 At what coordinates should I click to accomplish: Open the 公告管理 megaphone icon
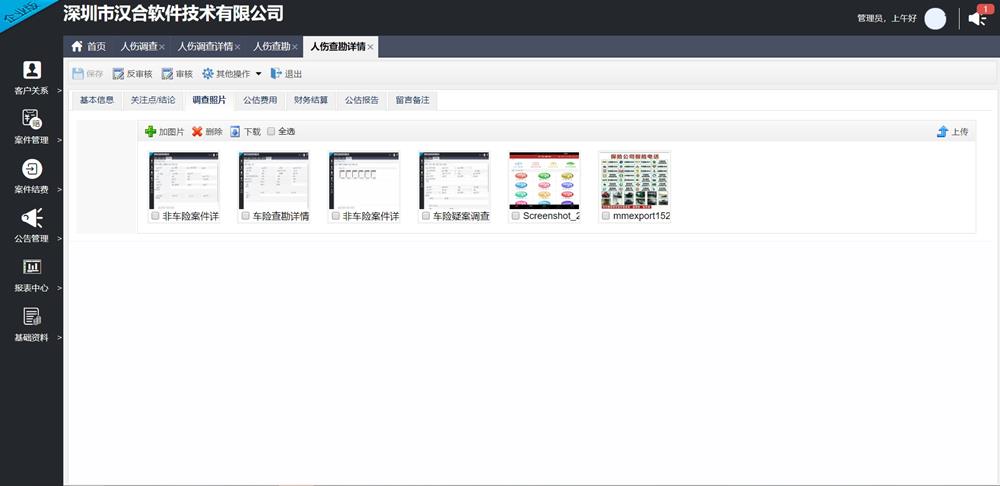(32, 217)
